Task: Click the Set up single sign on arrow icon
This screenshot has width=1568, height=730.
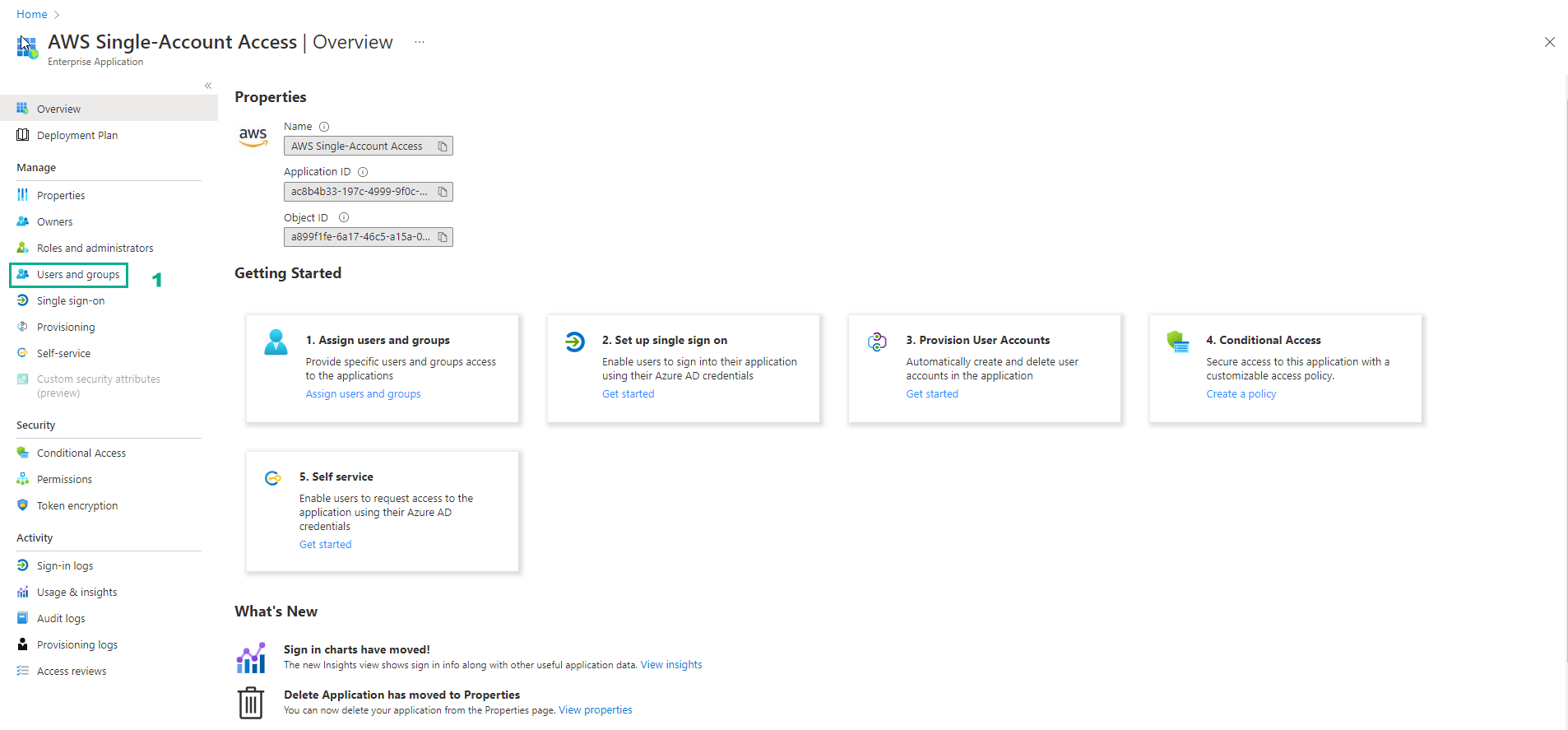Action: (x=574, y=341)
